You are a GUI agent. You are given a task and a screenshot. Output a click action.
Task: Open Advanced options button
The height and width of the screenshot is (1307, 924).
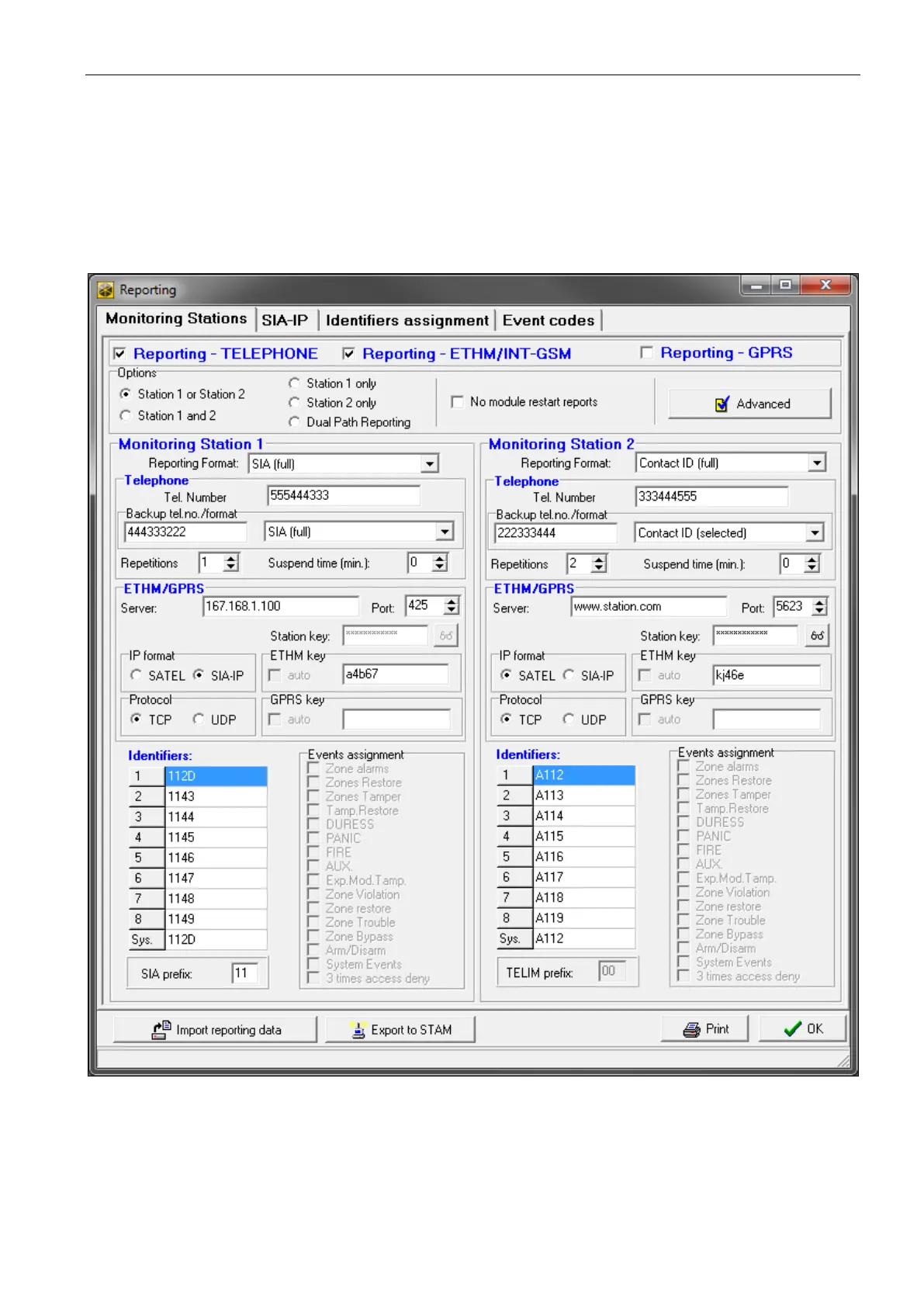pyautogui.click(x=749, y=404)
